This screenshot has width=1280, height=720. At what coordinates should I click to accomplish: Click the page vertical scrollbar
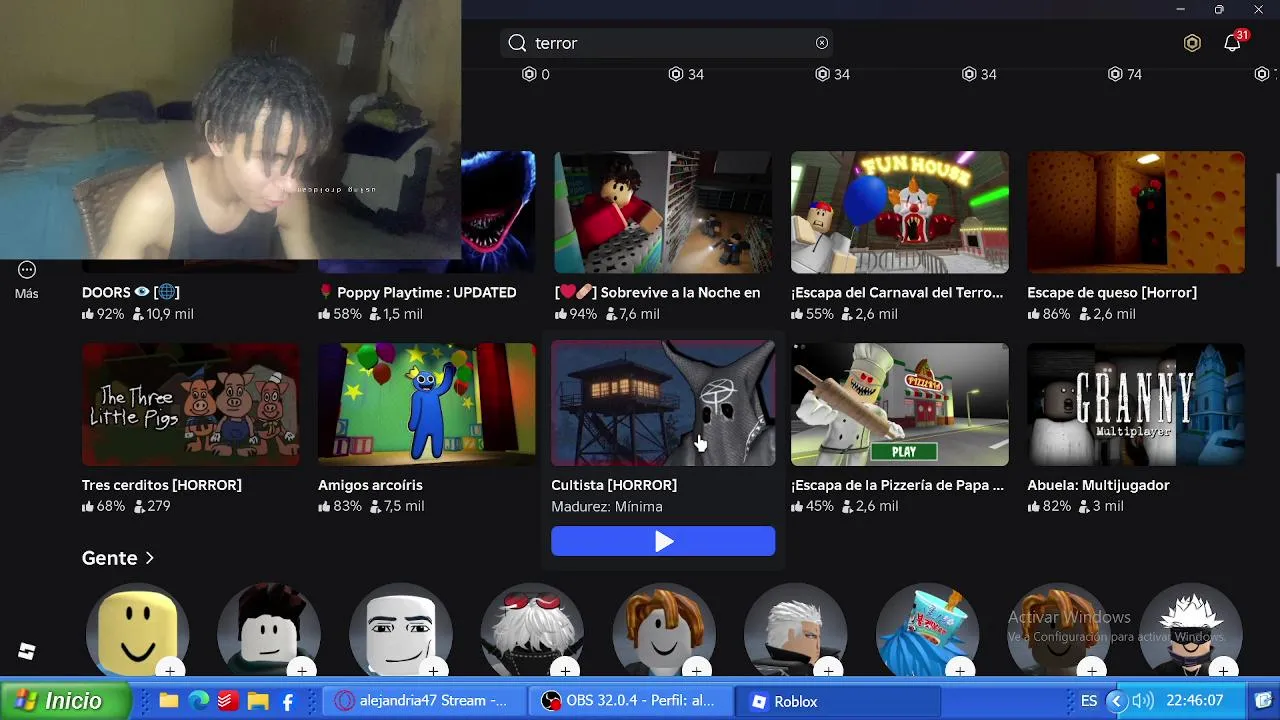[x=1276, y=220]
